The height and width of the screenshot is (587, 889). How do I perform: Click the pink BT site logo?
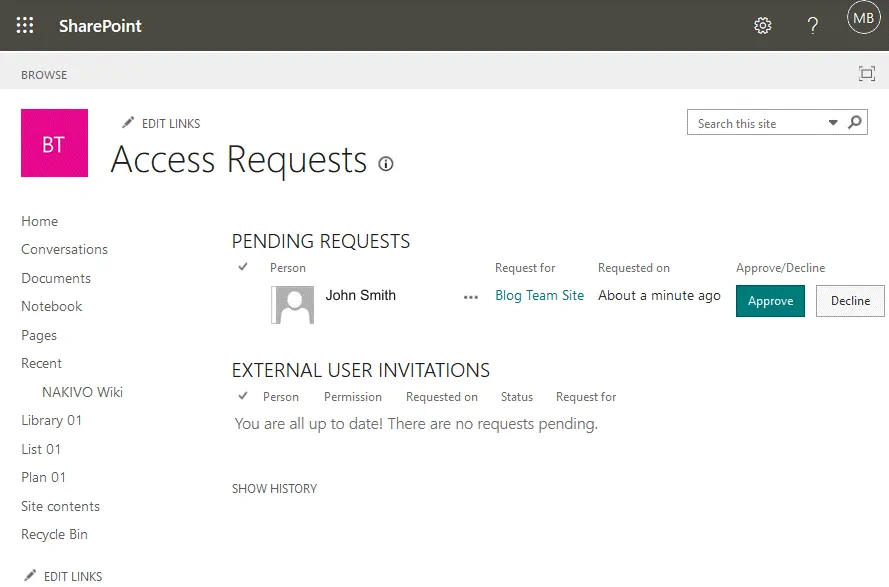click(x=54, y=144)
